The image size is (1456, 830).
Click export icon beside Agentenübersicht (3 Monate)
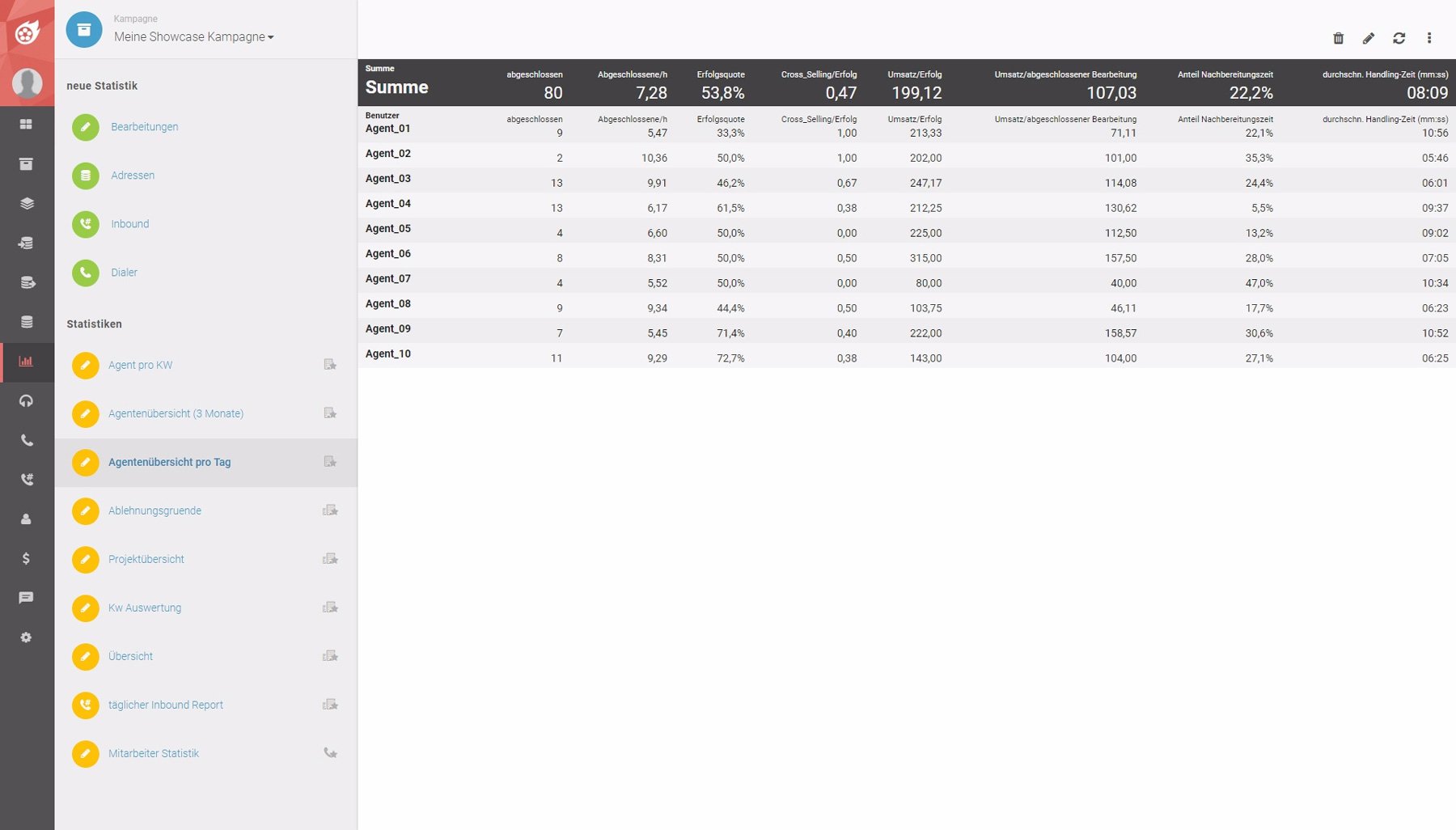330,413
